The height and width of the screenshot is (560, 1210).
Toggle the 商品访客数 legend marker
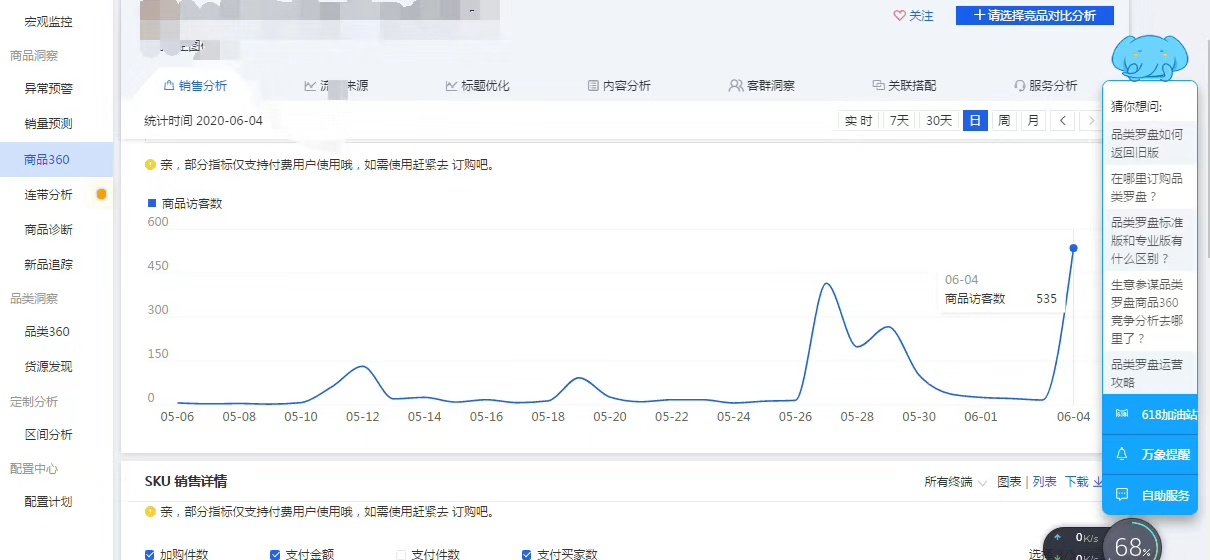(151, 203)
